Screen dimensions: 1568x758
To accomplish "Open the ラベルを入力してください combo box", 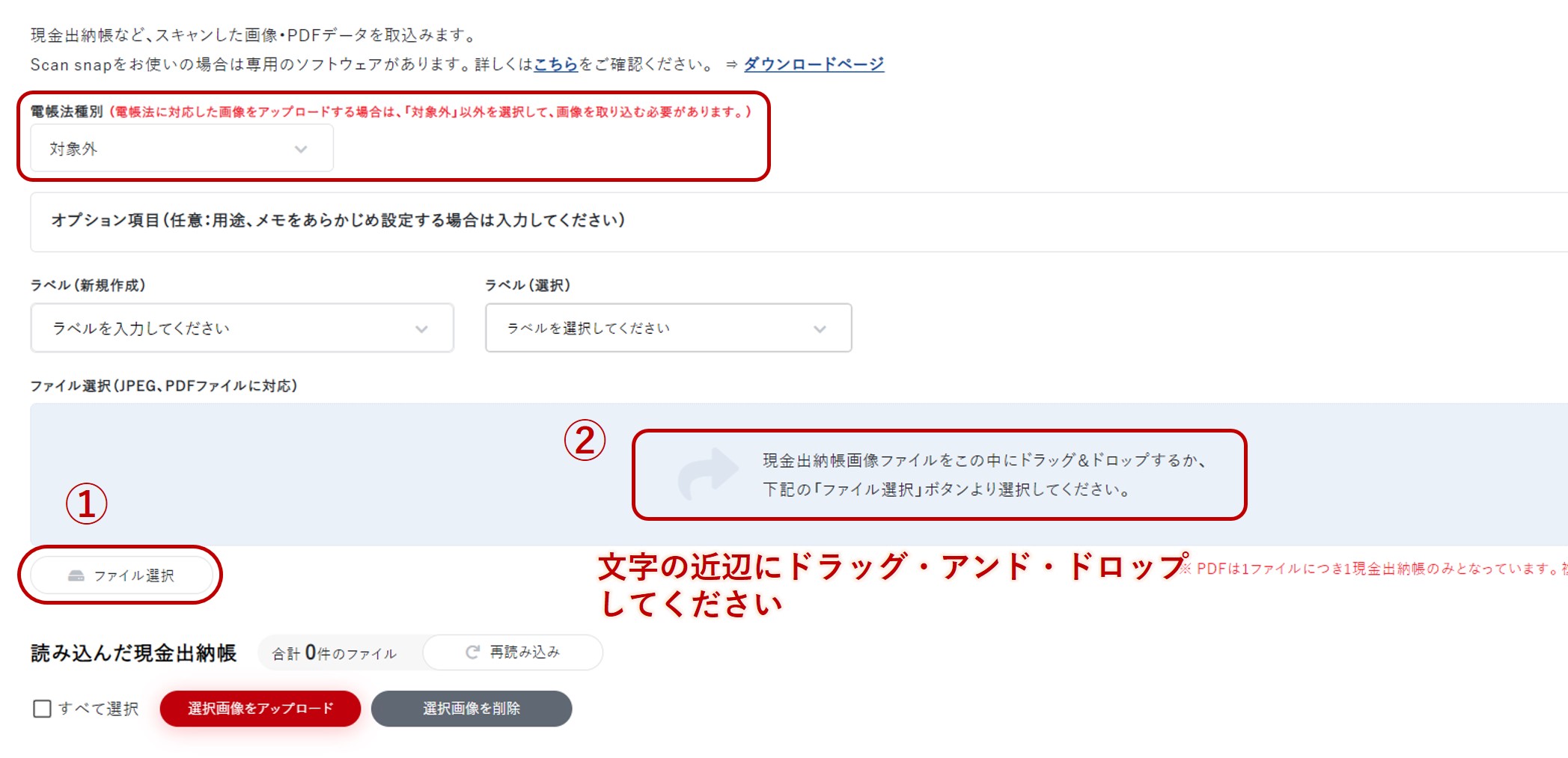I will tap(242, 328).
